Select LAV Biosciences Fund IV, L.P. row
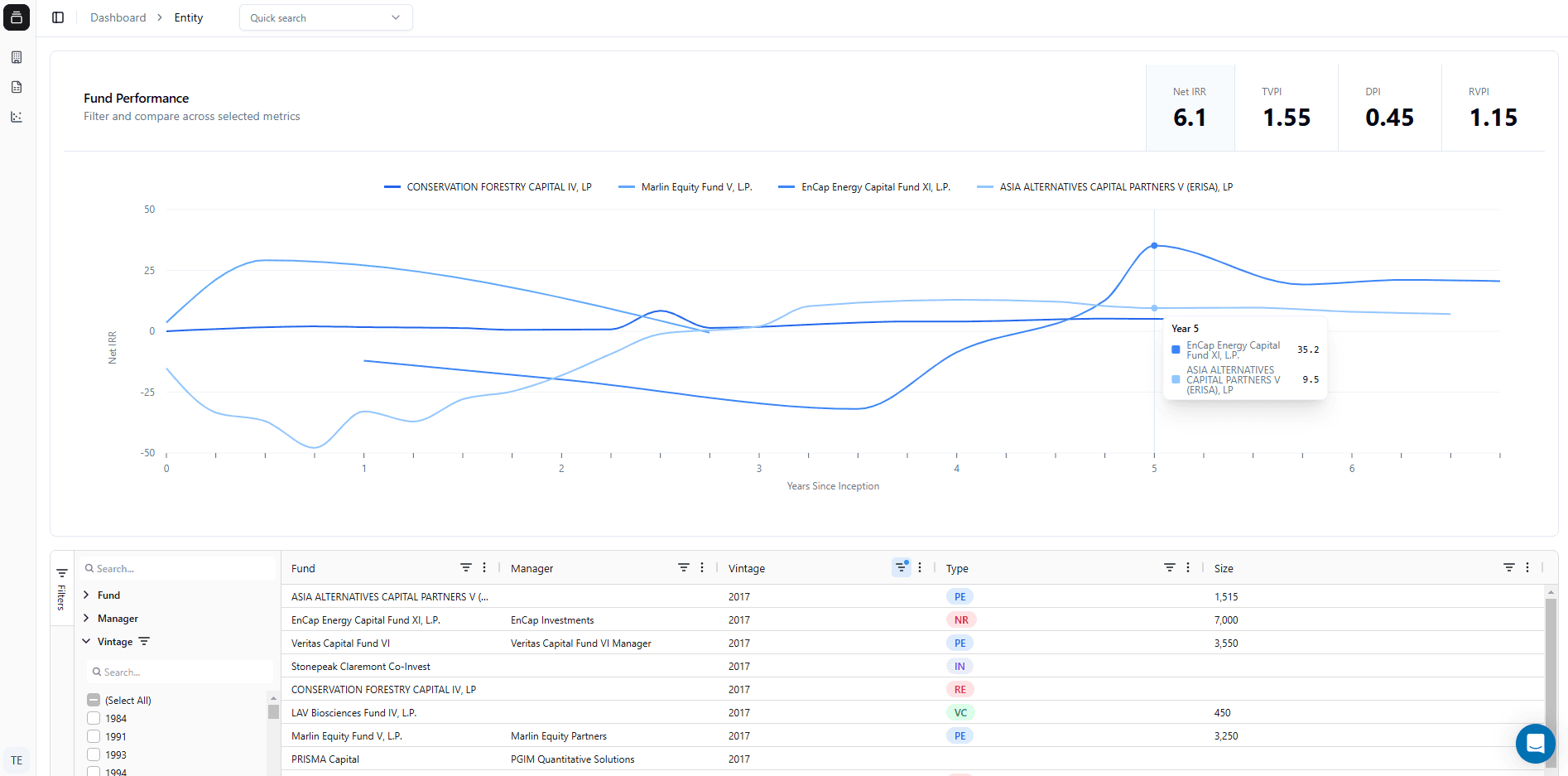1568x776 pixels. 912,712
